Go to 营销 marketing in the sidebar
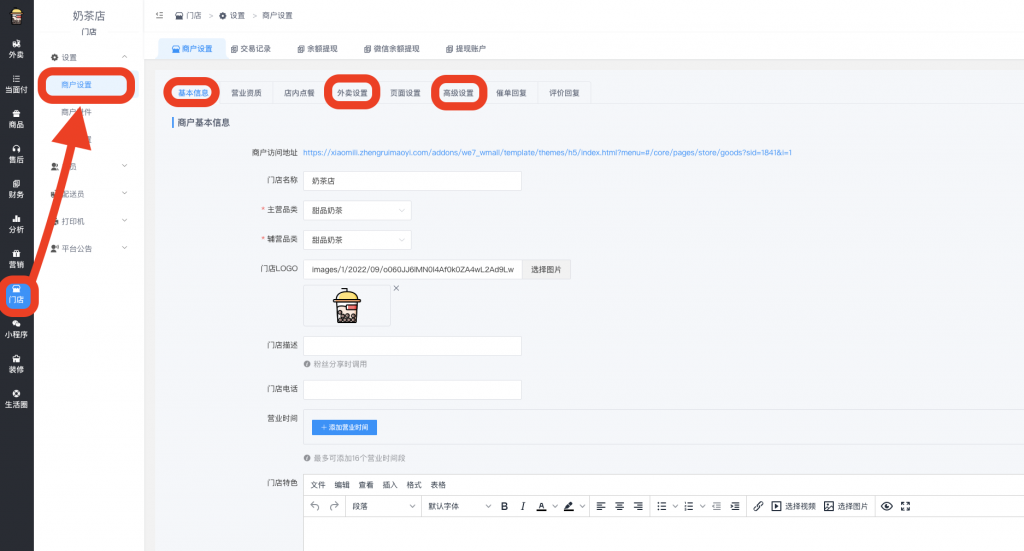Image resolution: width=1024 pixels, height=551 pixels. (16, 258)
